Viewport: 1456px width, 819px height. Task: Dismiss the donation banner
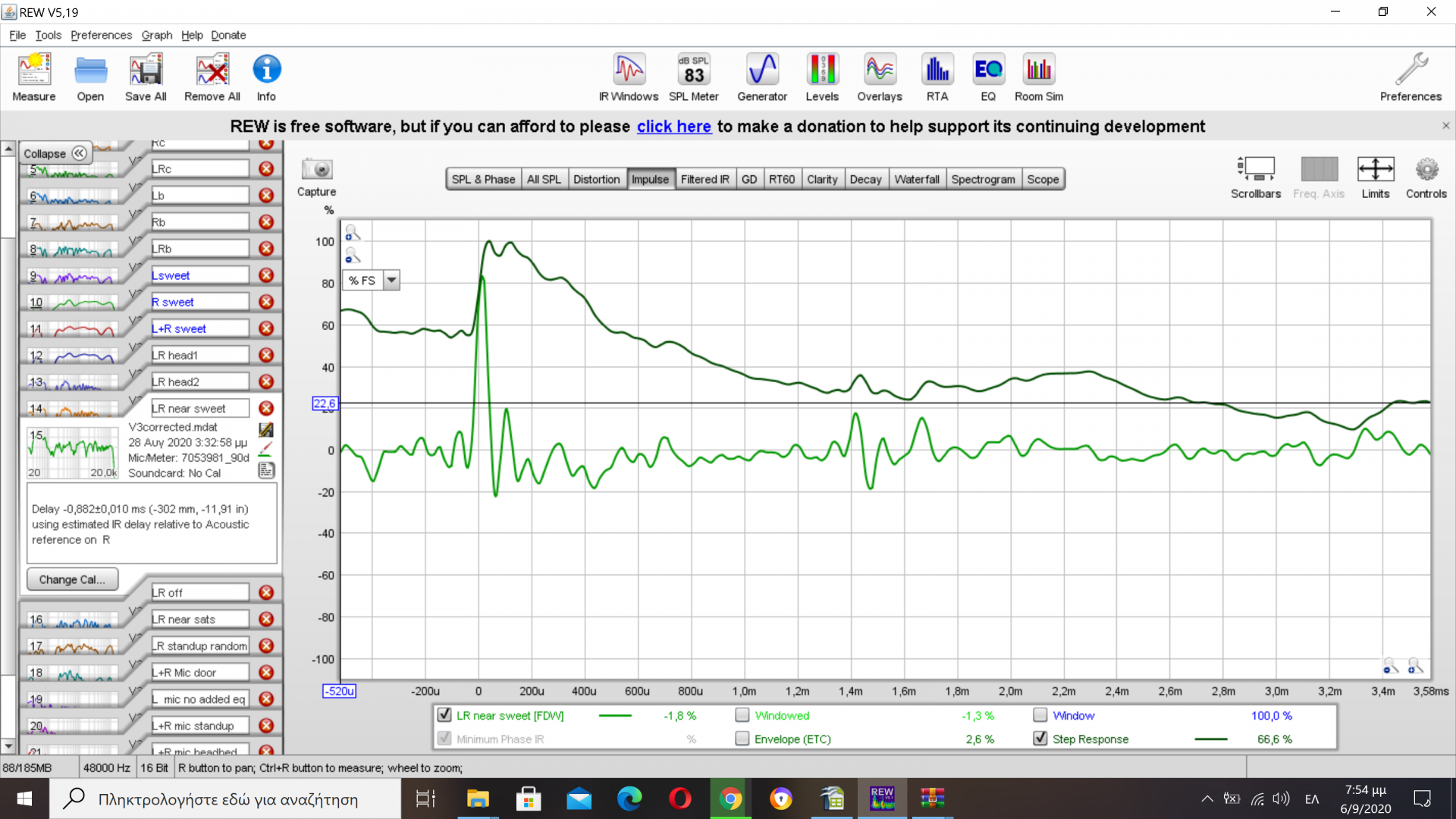(1445, 126)
